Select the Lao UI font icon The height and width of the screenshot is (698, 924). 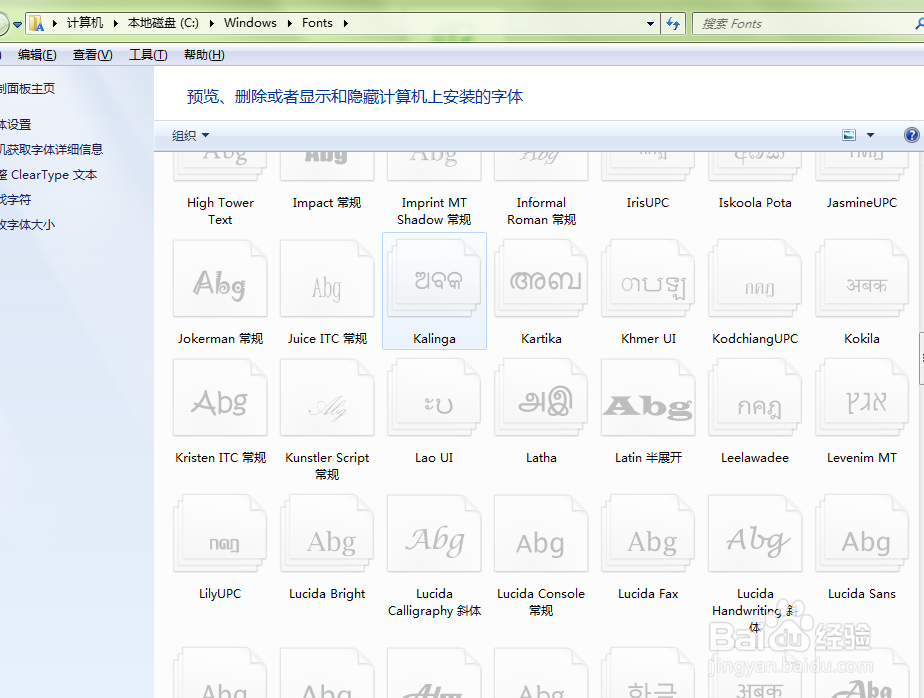[x=434, y=398]
